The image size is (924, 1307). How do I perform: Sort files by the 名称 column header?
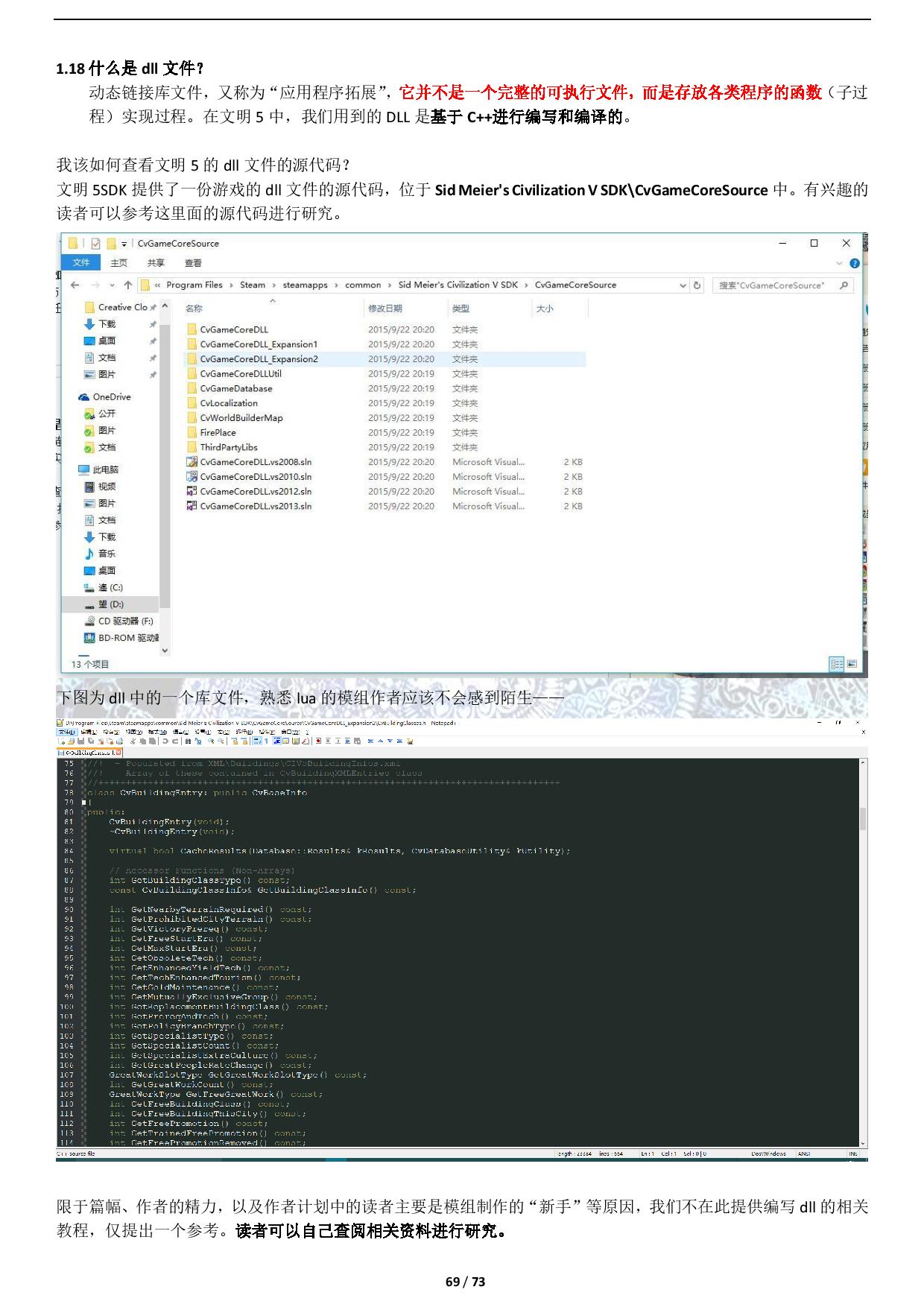194,308
